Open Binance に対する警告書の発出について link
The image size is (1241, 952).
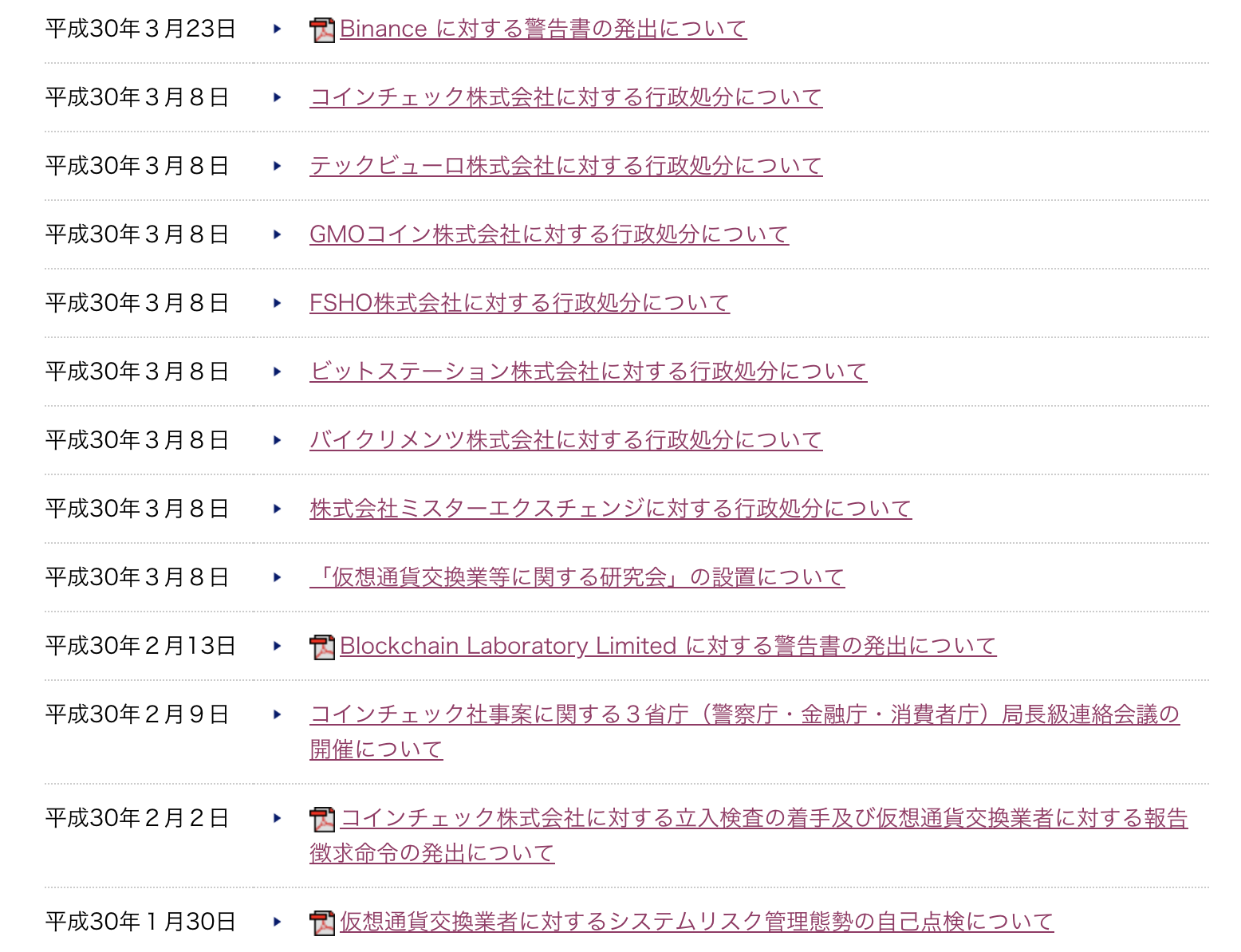(x=543, y=29)
